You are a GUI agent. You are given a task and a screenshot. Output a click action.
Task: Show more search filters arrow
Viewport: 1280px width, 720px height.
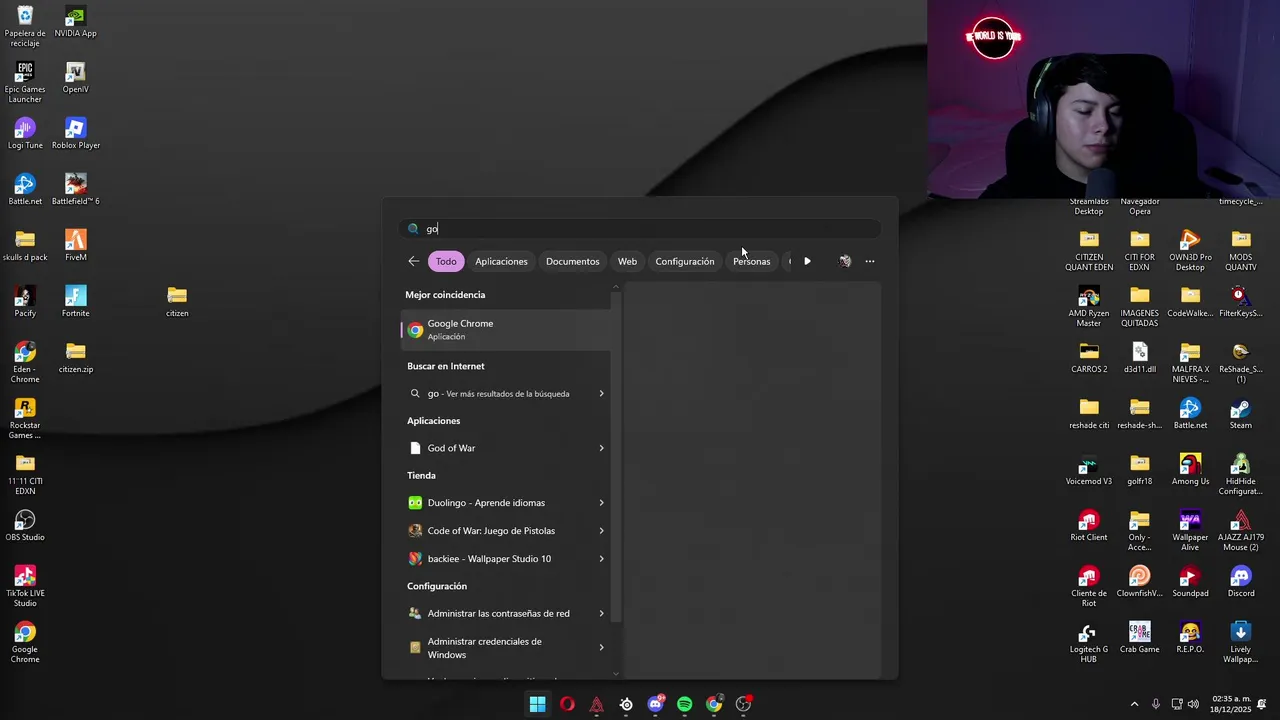click(807, 261)
